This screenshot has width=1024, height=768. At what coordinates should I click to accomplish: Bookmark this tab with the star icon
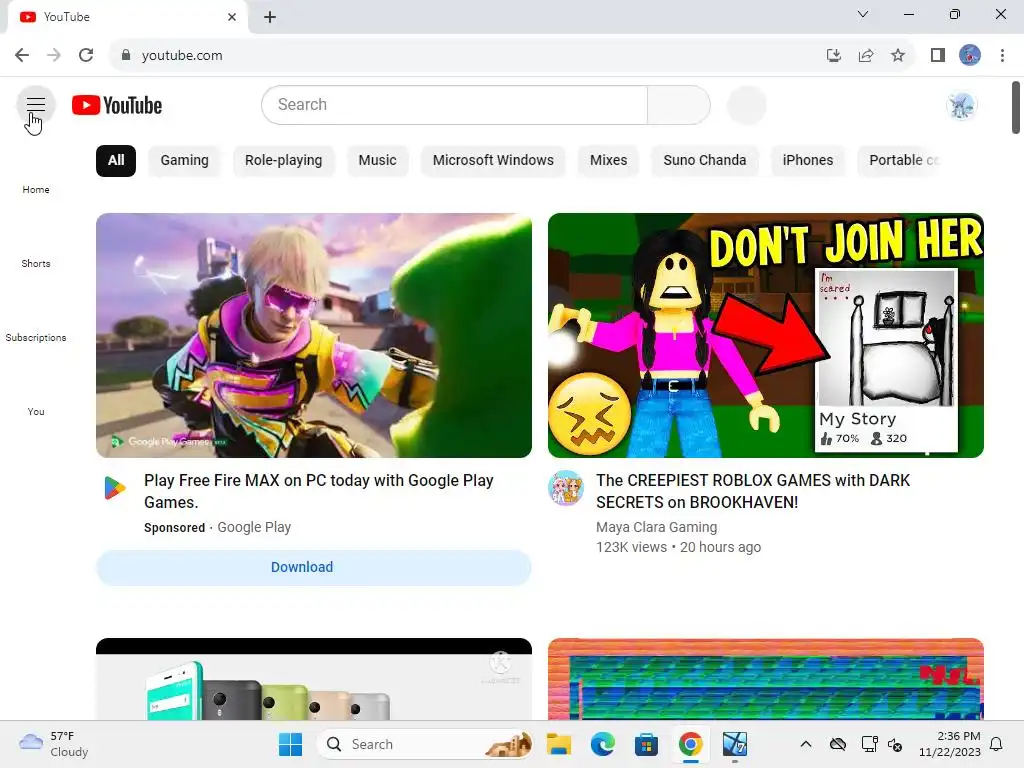click(898, 56)
